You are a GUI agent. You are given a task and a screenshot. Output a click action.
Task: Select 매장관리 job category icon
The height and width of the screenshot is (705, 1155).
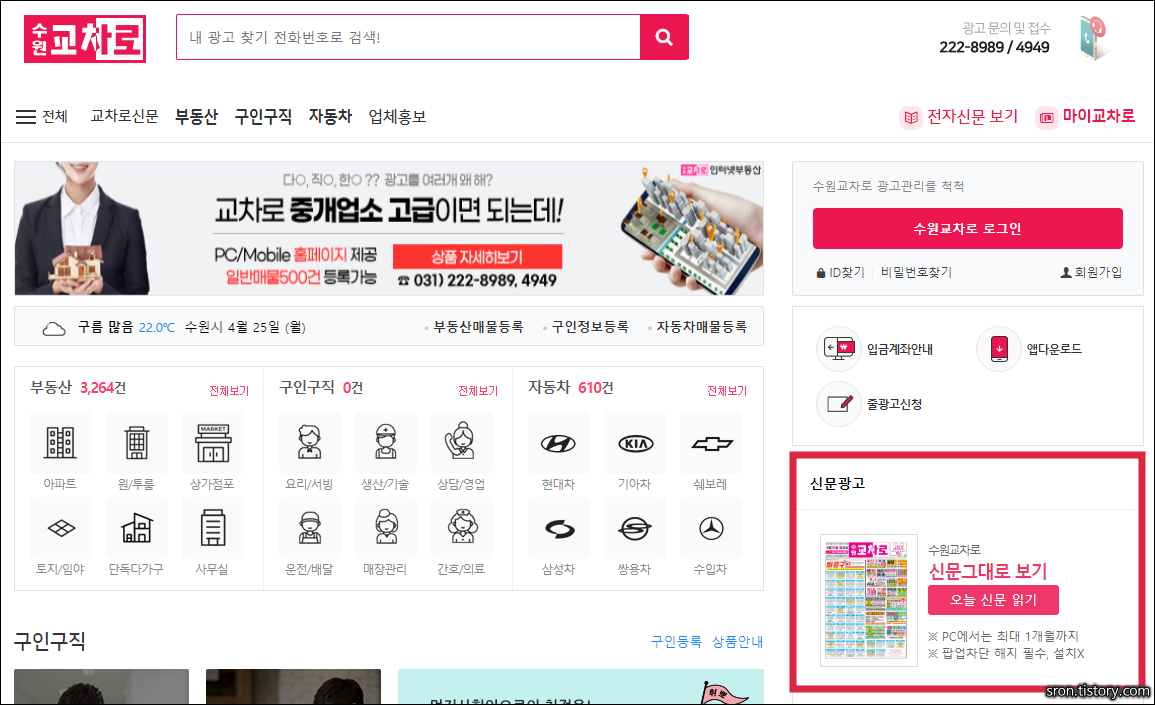[x=385, y=527]
